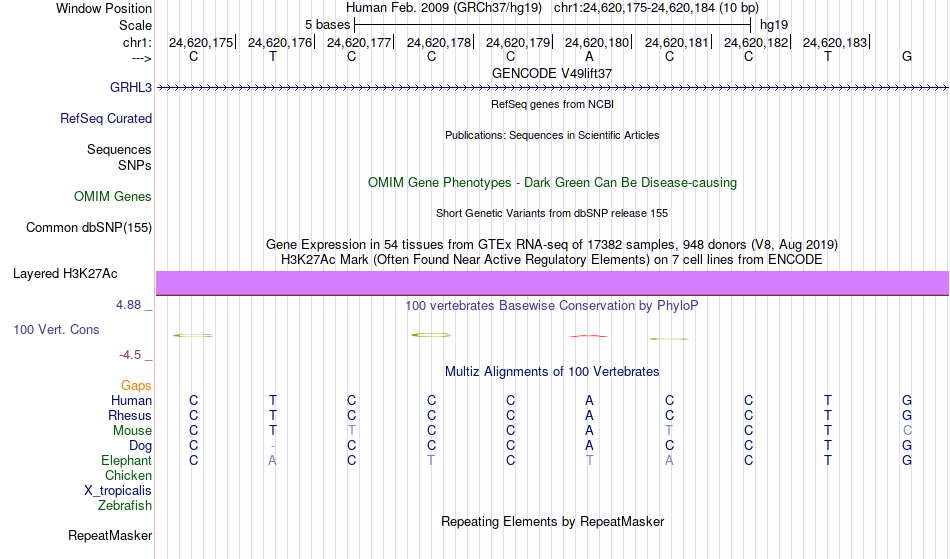Open Repeating Elements by RepeatMasker title
This screenshot has height=559, width=950.
(x=552, y=521)
